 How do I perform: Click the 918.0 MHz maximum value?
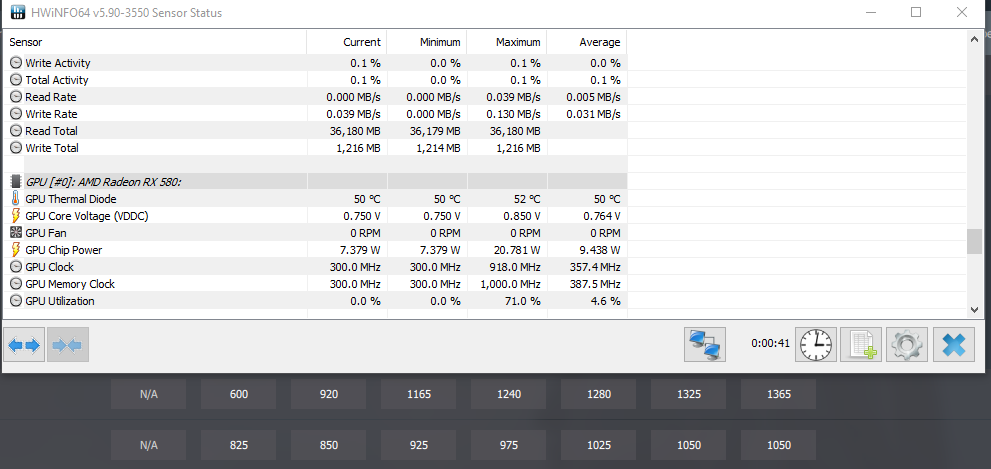click(513, 267)
